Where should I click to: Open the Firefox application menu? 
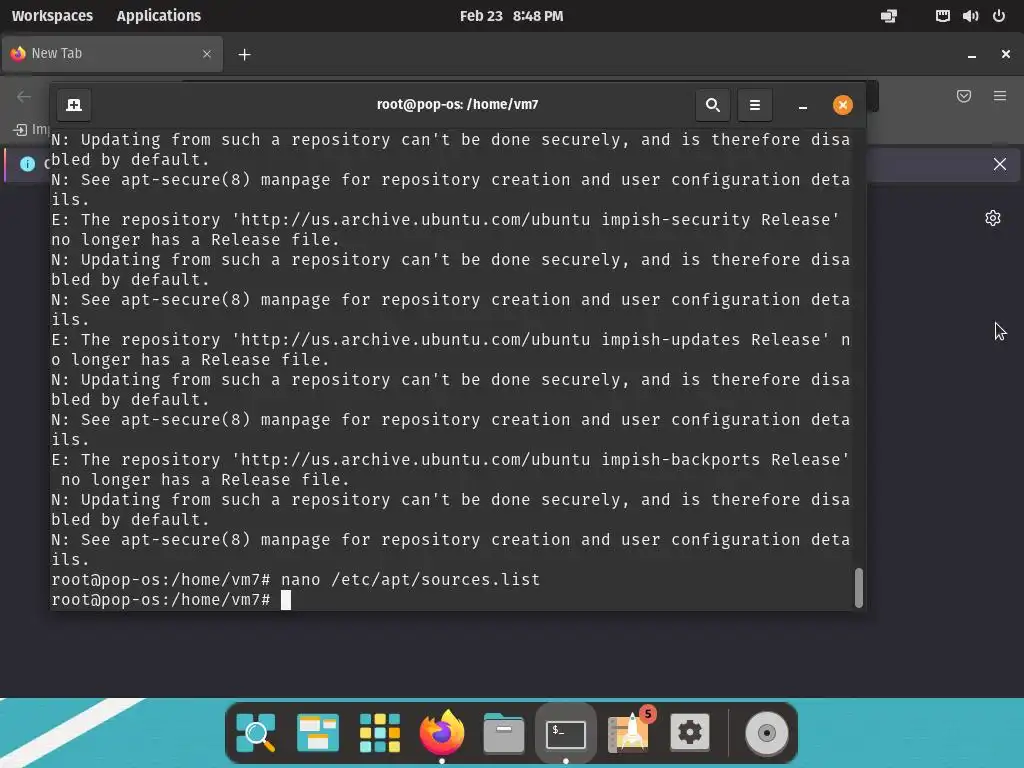click(x=1000, y=97)
